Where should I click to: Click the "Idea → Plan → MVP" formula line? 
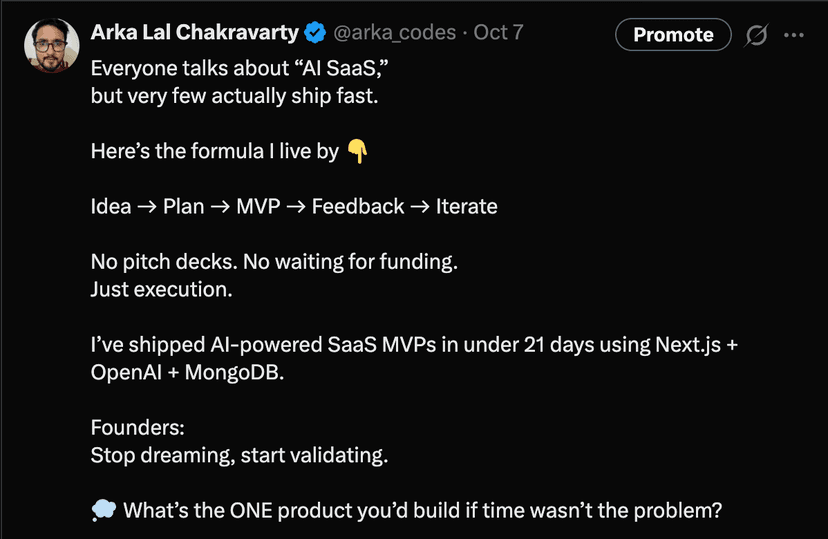[293, 207]
